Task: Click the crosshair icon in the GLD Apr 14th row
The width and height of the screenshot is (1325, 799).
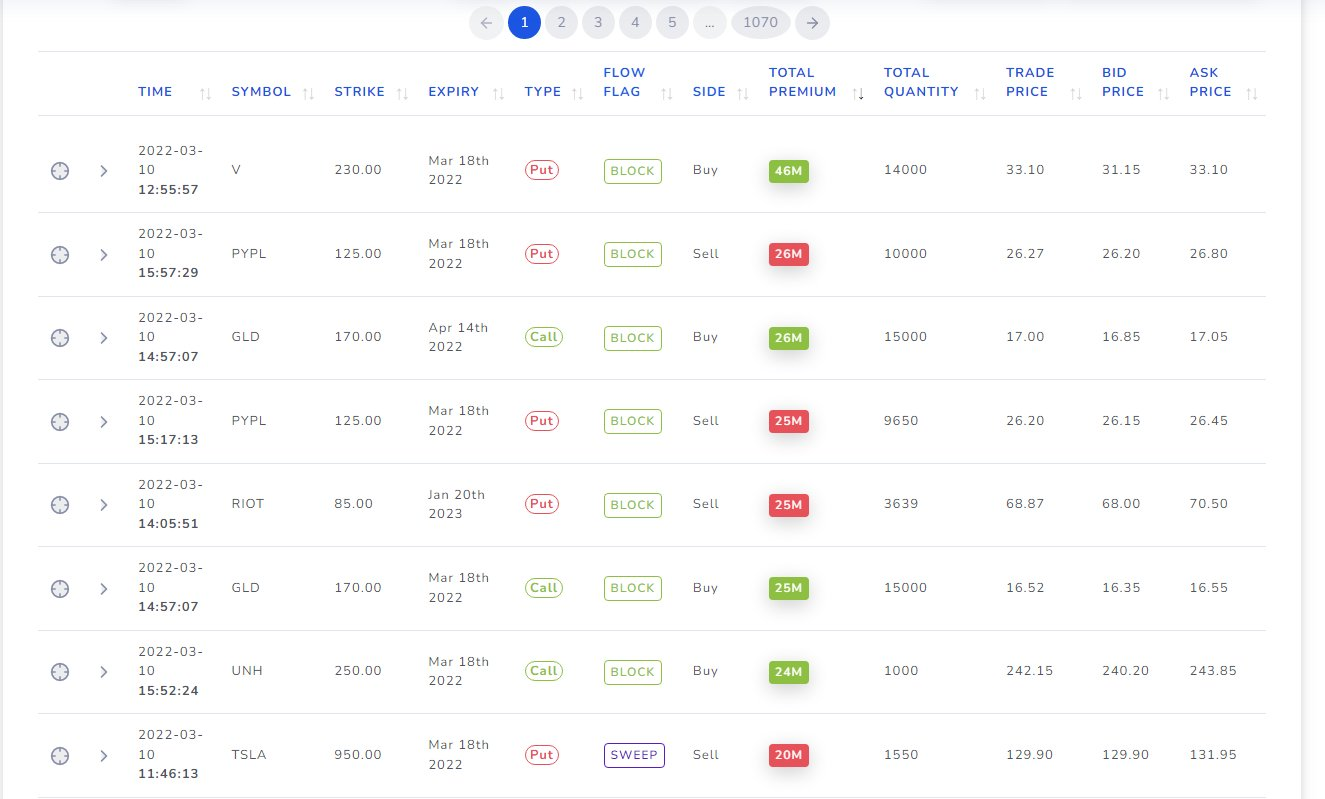Action: [60, 338]
